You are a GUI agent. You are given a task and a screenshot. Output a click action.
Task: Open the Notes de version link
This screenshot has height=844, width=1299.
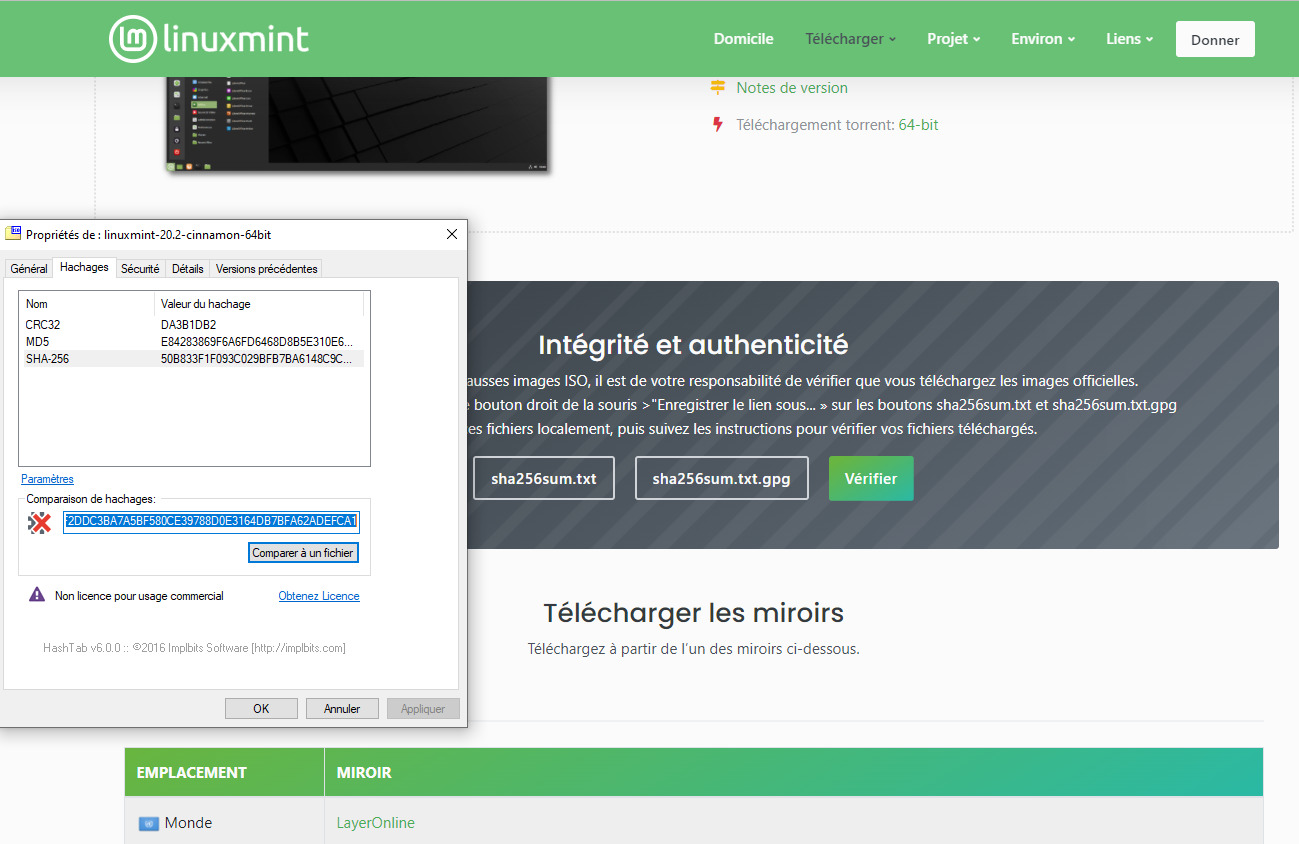(792, 88)
